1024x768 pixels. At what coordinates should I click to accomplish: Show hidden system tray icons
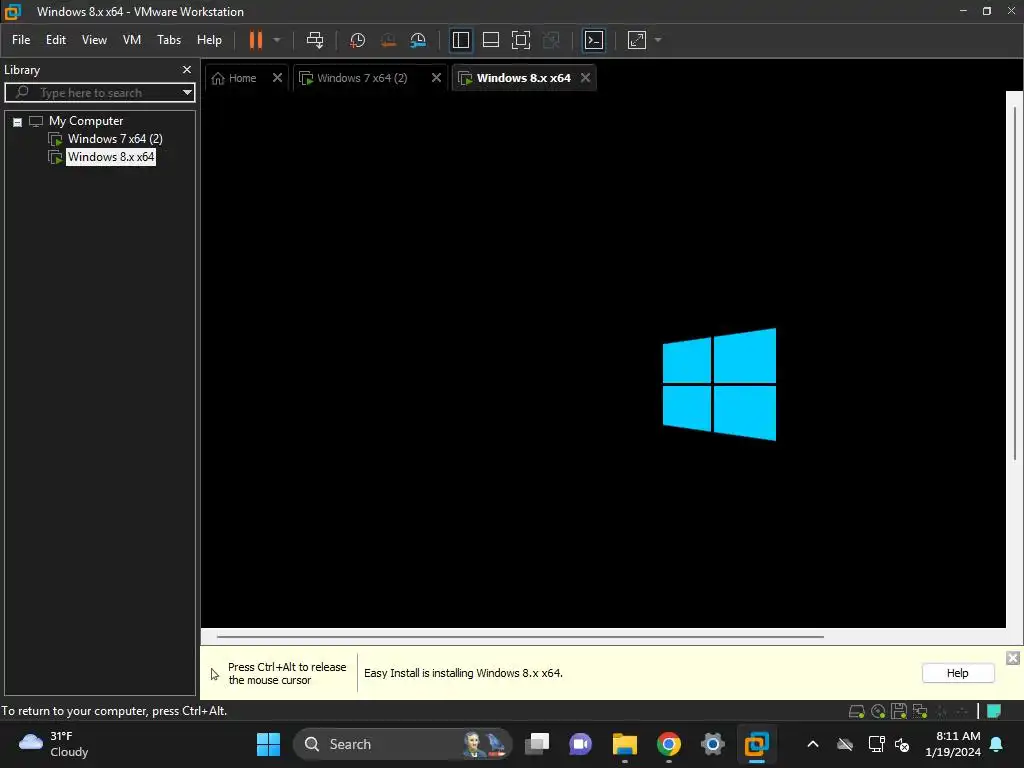click(x=812, y=744)
